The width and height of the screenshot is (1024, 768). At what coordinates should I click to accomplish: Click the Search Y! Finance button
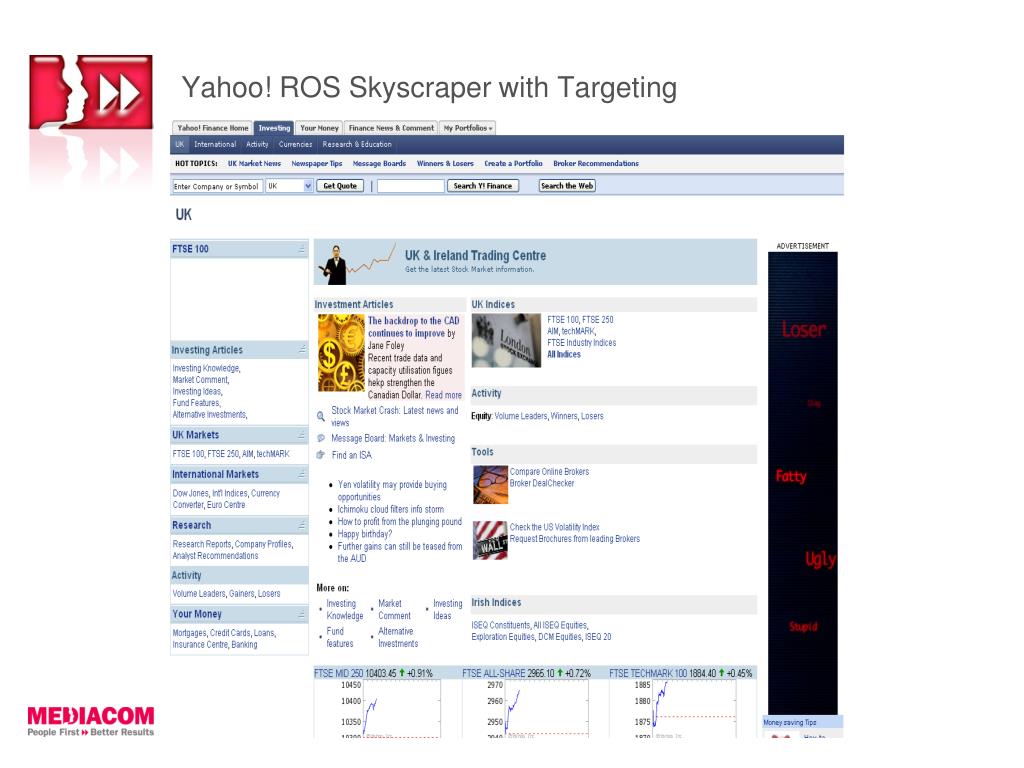pos(483,186)
